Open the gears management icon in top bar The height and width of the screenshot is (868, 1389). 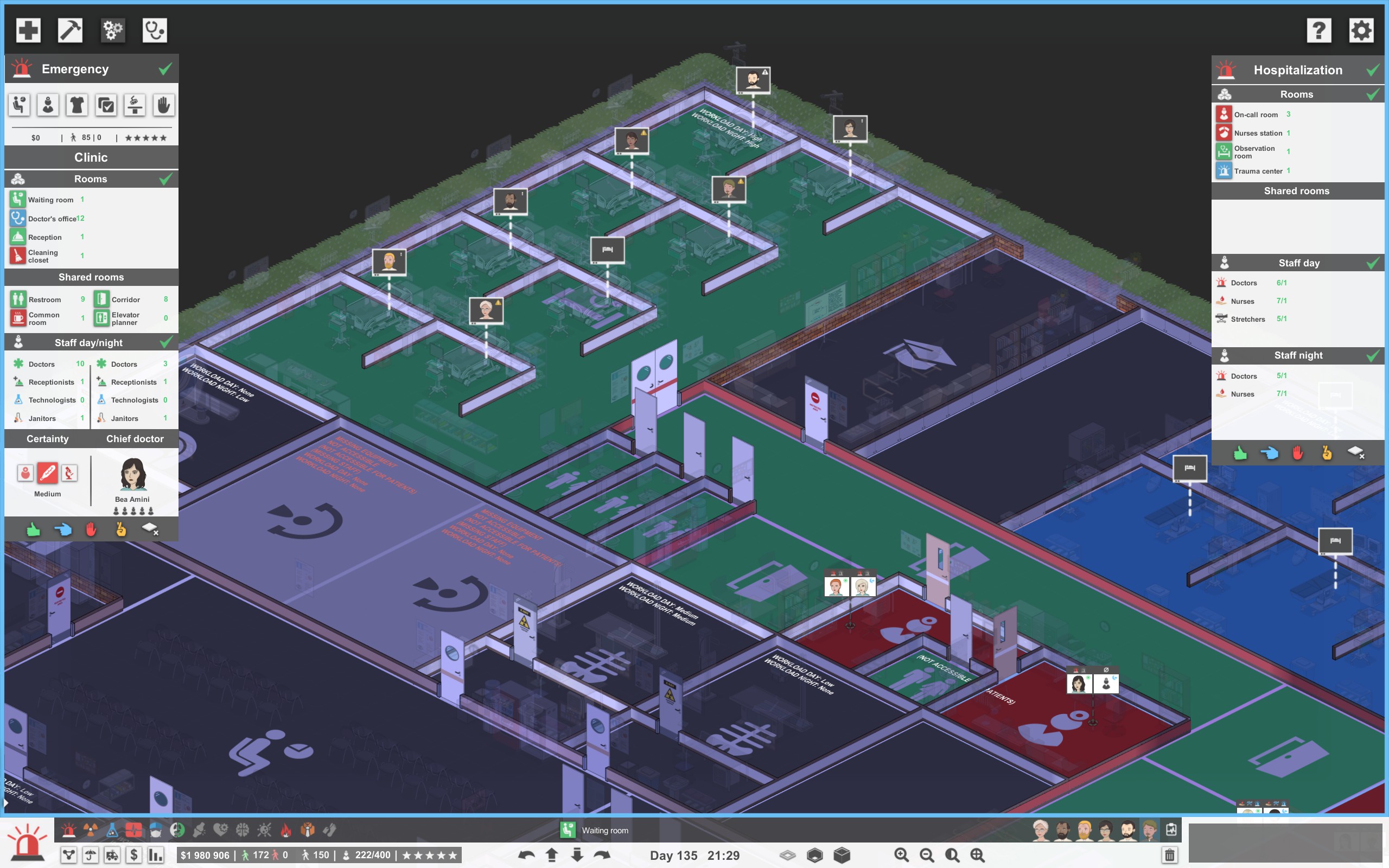pos(112,30)
